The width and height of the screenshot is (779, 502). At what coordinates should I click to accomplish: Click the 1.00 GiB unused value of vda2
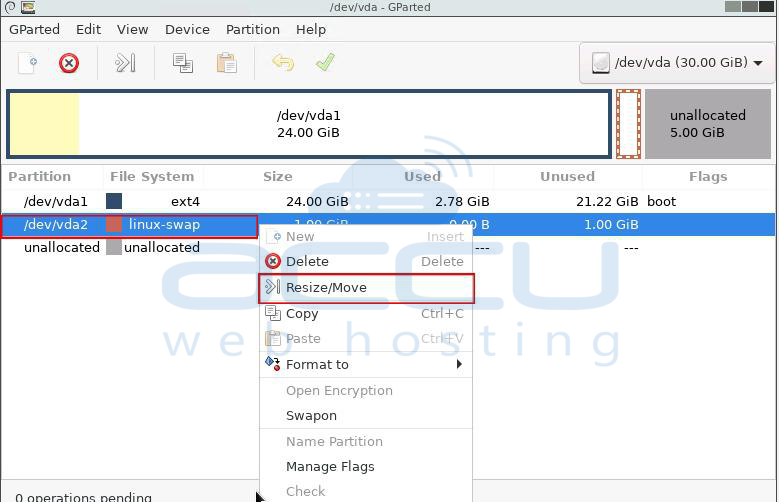[x=611, y=225]
